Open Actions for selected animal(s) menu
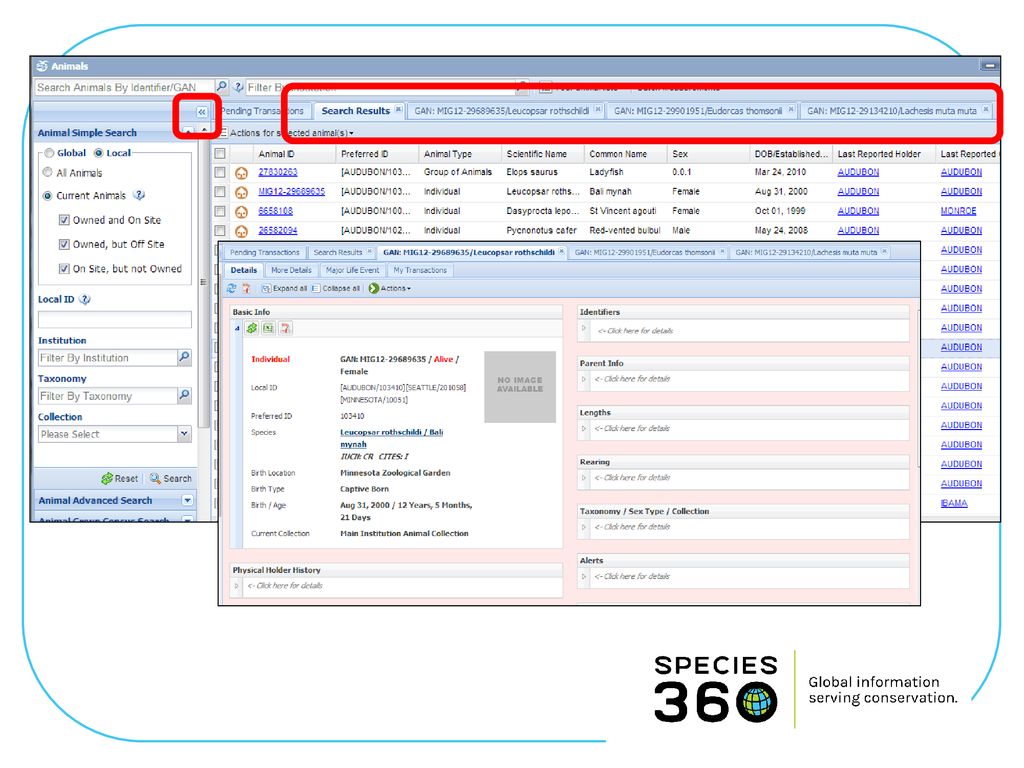Viewport: 1024px width, 768px height. click(x=291, y=133)
